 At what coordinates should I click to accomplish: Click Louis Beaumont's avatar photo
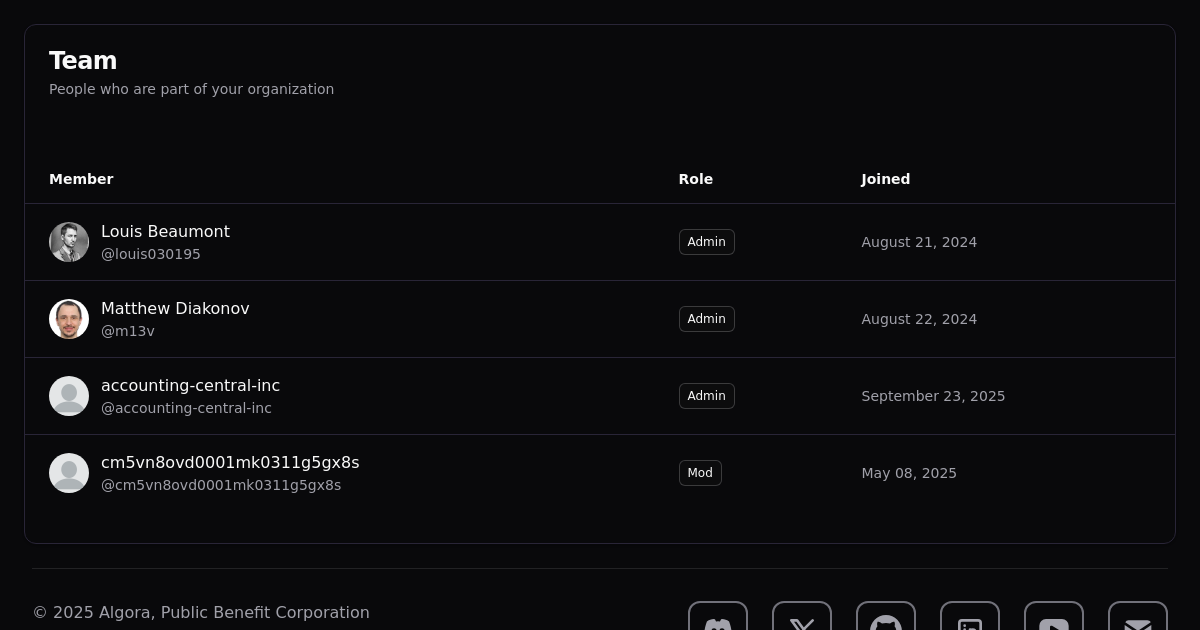(x=69, y=242)
